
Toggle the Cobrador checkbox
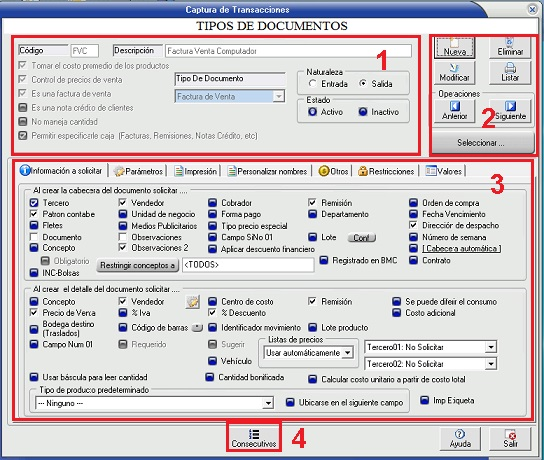point(212,203)
